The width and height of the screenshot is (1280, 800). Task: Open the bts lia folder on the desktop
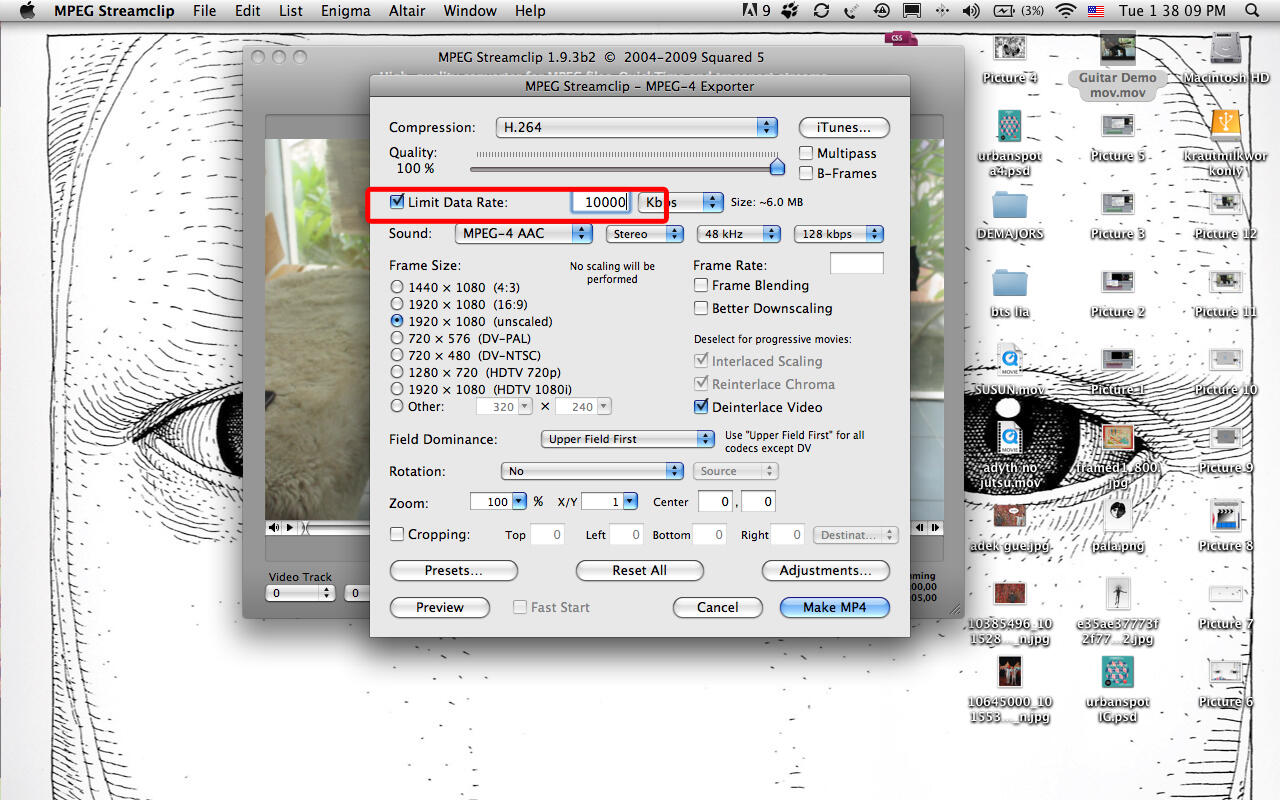click(x=1009, y=282)
